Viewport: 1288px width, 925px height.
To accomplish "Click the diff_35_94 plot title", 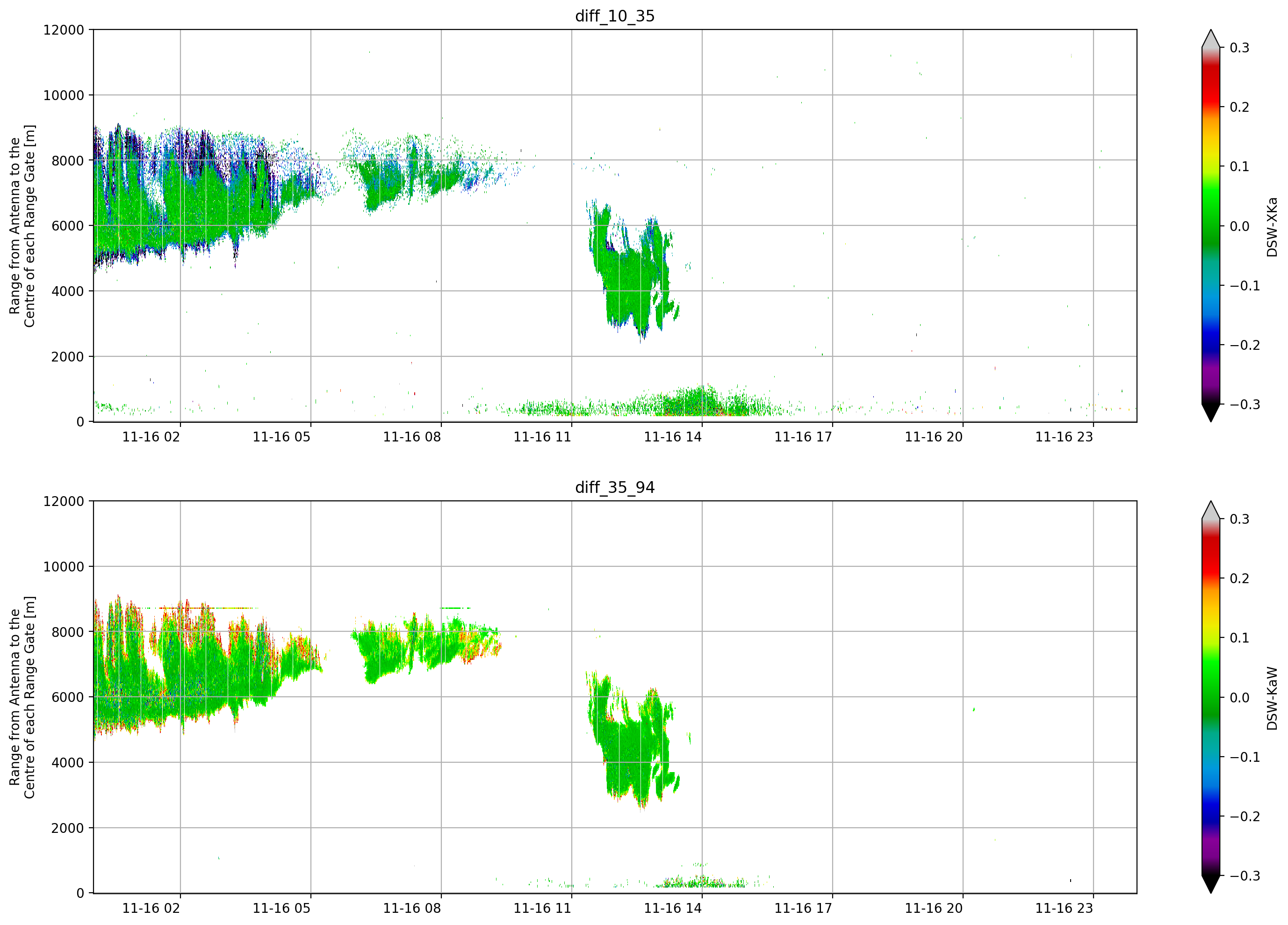I will pyautogui.click(x=615, y=487).
